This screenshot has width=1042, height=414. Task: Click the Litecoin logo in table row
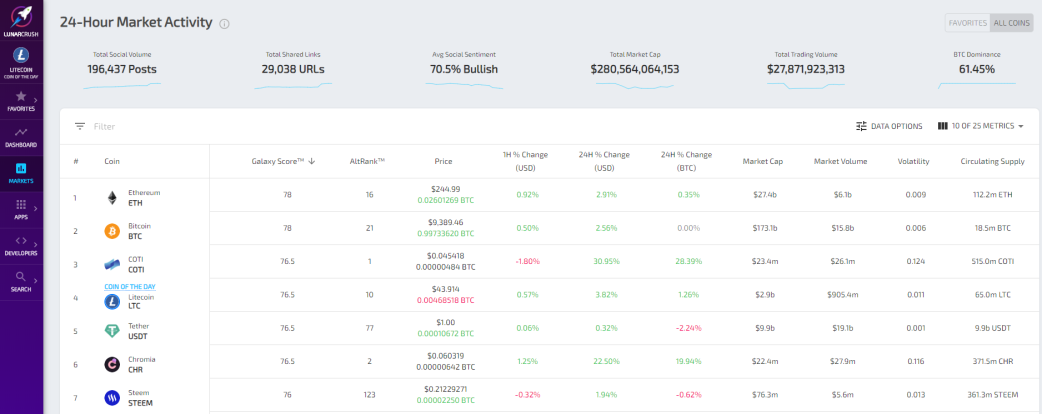coord(112,302)
